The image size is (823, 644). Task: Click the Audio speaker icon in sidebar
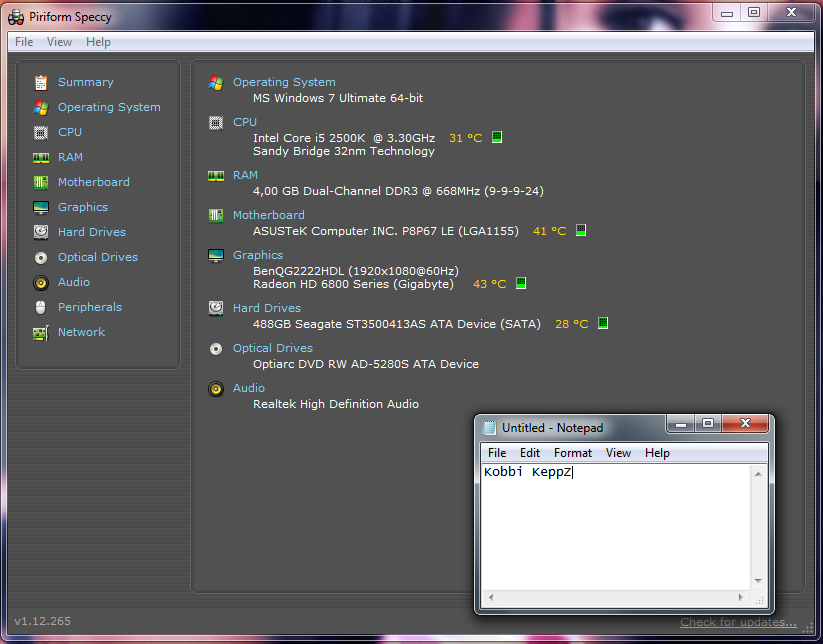(41, 282)
